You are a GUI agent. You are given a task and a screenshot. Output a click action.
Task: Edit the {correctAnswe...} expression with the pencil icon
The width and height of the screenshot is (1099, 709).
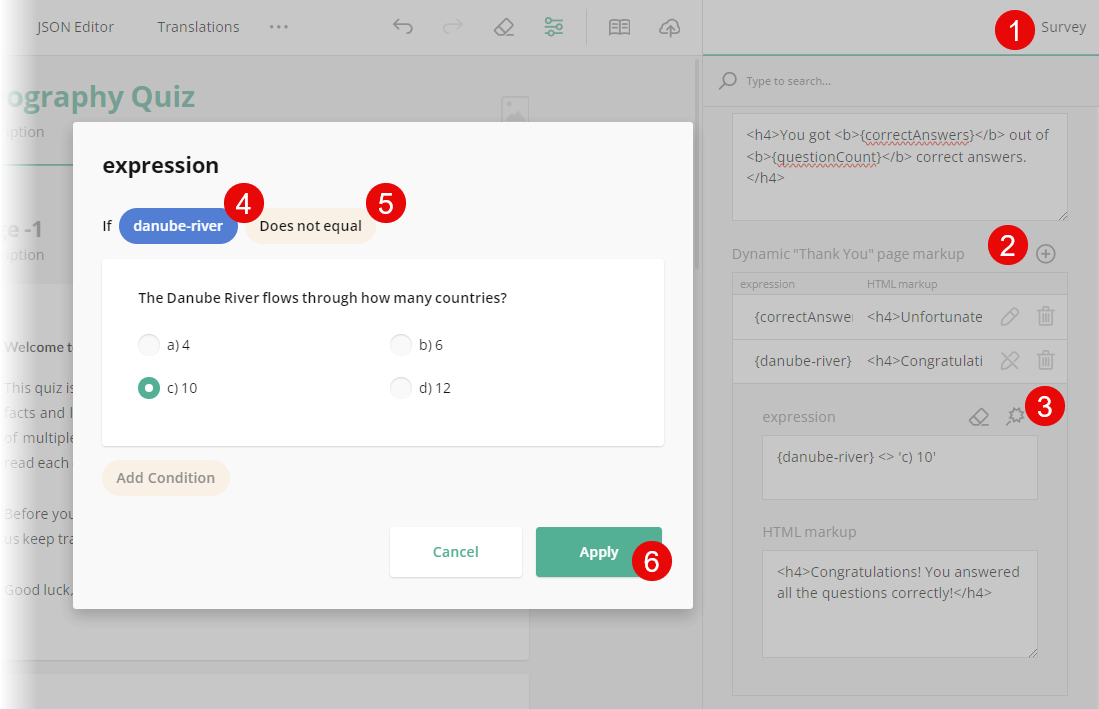tap(1010, 316)
